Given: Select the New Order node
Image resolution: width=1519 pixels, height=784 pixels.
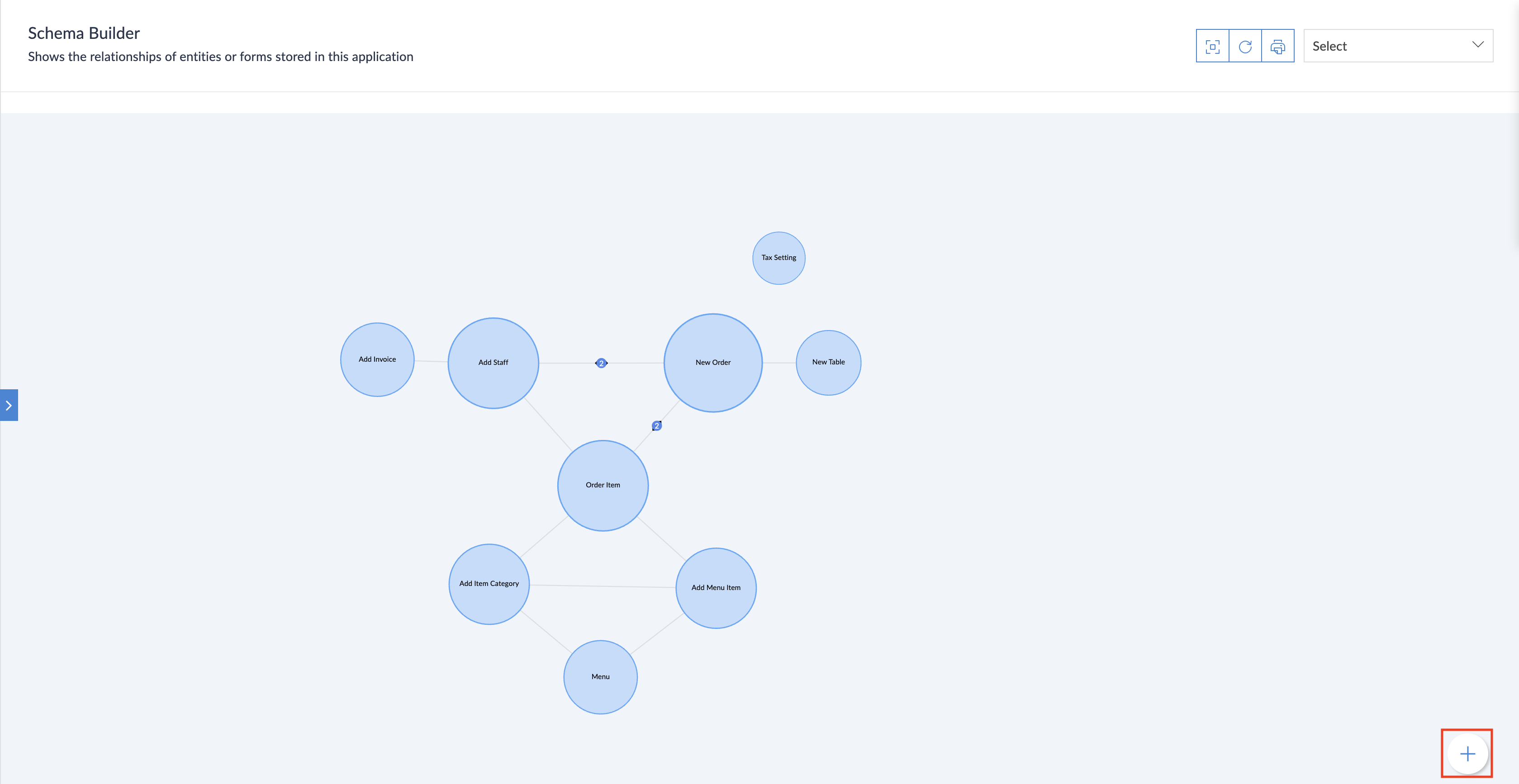Looking at the screenshot, I should 712,363.
